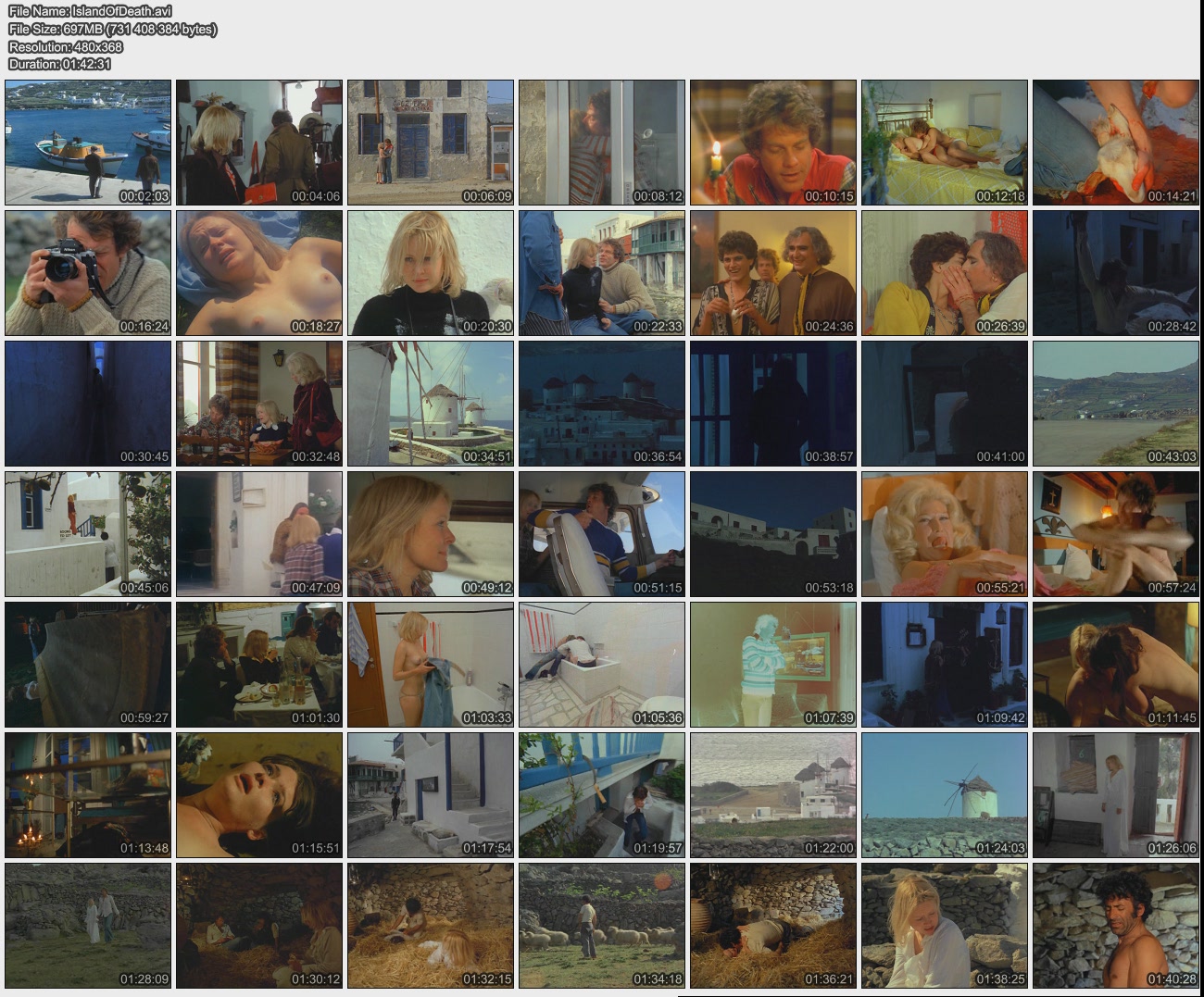Click the Resolution 480x368 text

(66, 46)
